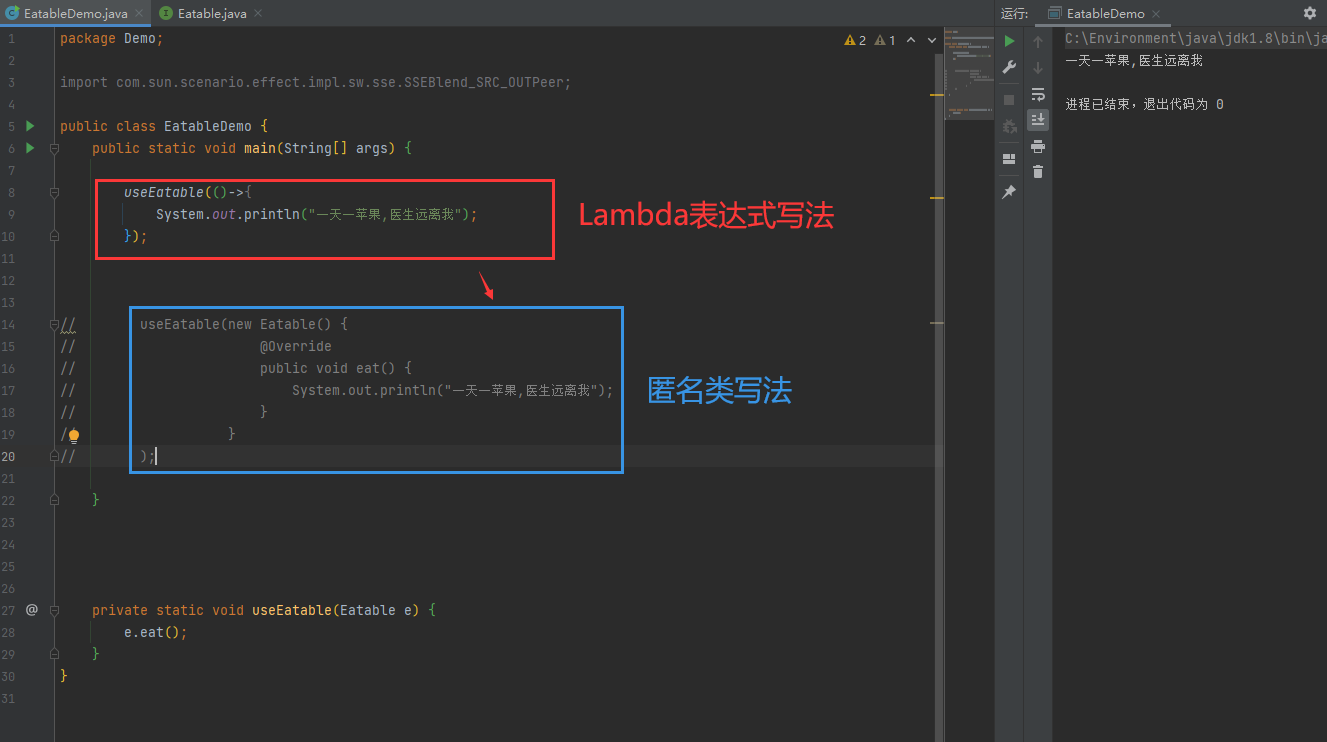Click 'Eatable e' parameter on line 27
This screenshot has height=742, width=1327.
376,610
